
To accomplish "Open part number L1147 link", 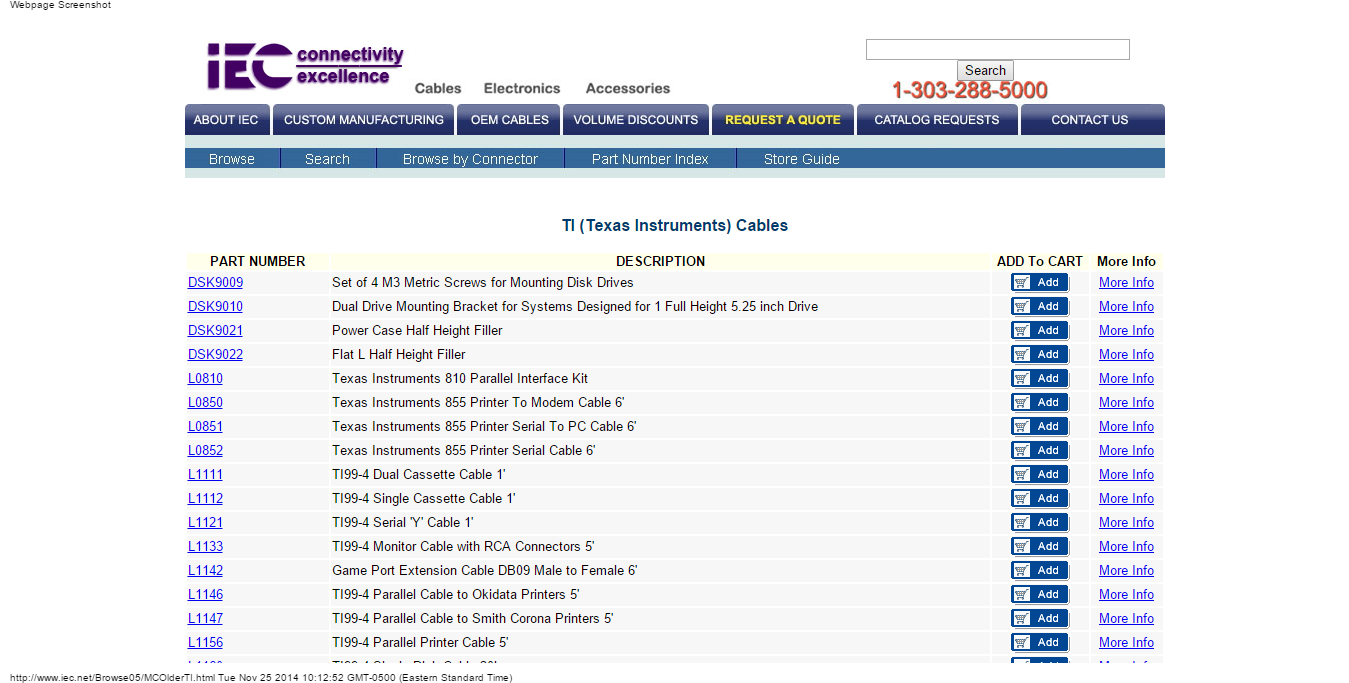I will point(205,618).
